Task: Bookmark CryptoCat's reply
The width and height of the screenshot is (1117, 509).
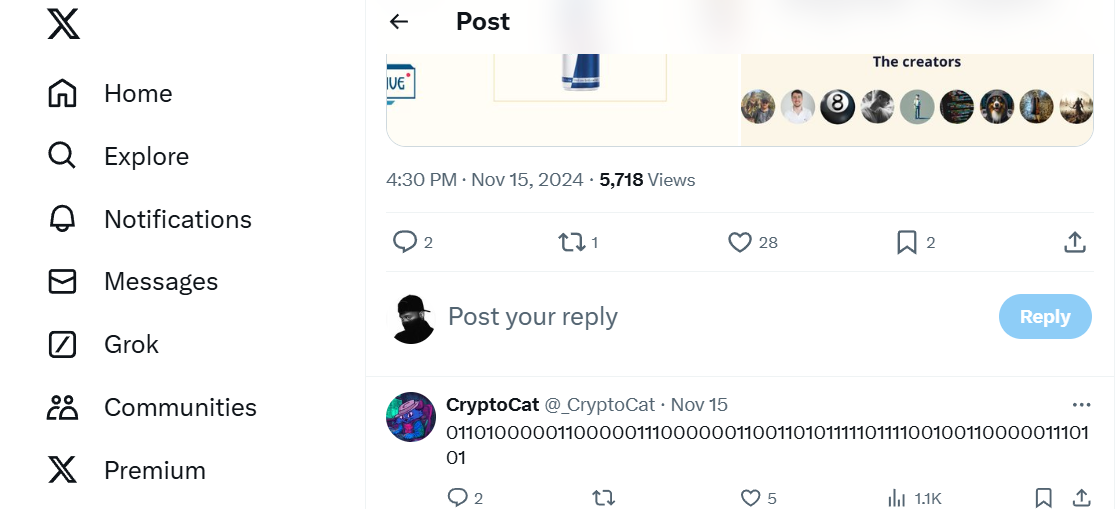Action: click(x=1043, y=497)
